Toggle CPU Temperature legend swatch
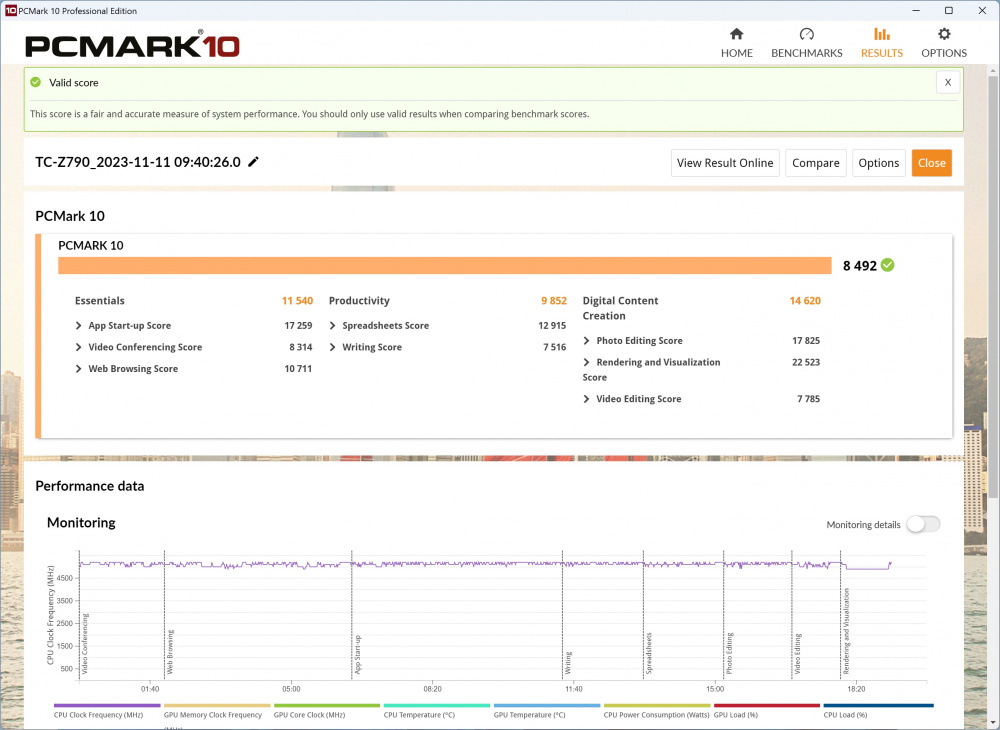 pyautogui.click(x=437, y=705)
